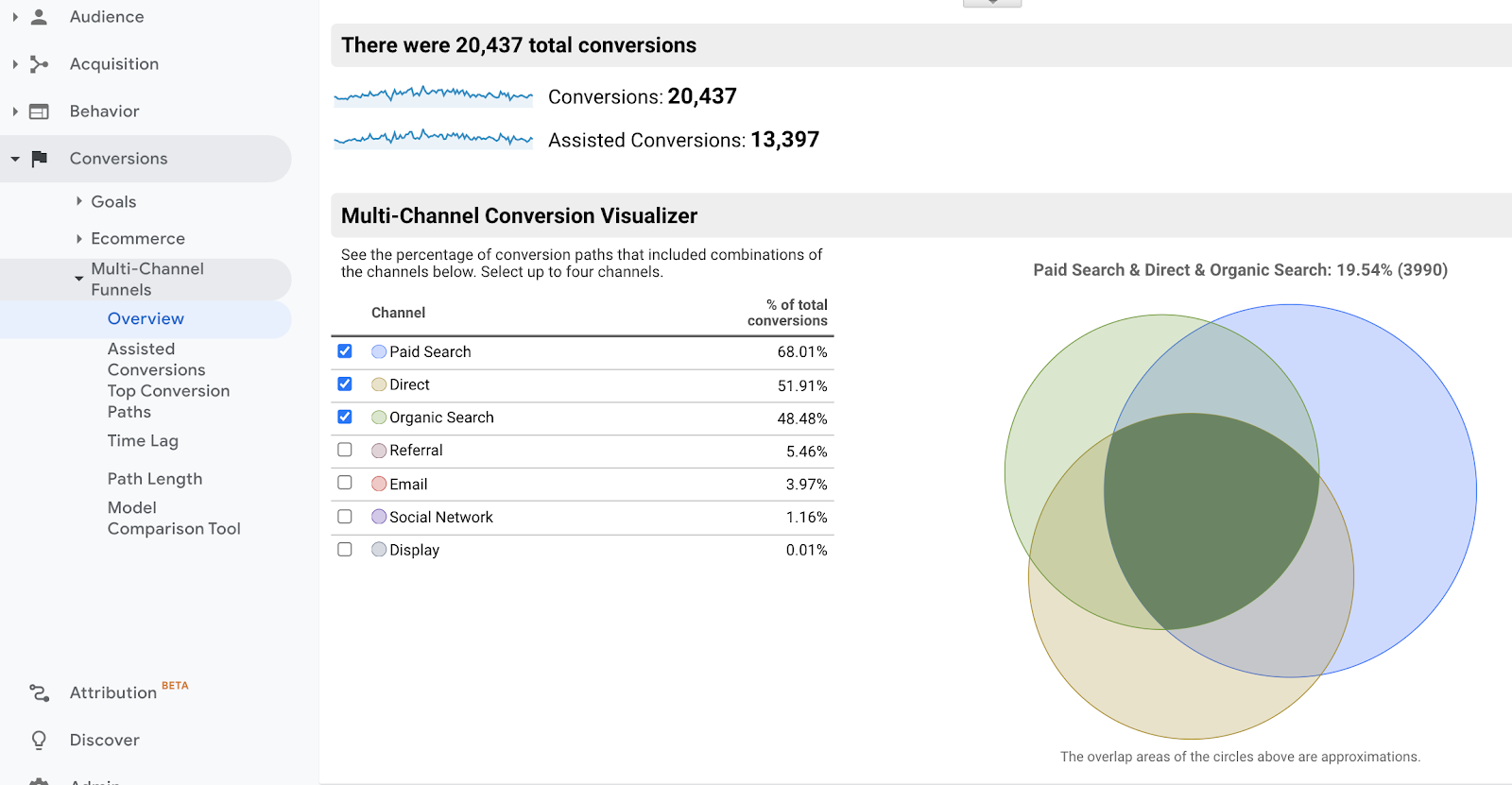1512x785 pixels.
Task: Open the Attribution BETA icon
Action: coord(38,692)
